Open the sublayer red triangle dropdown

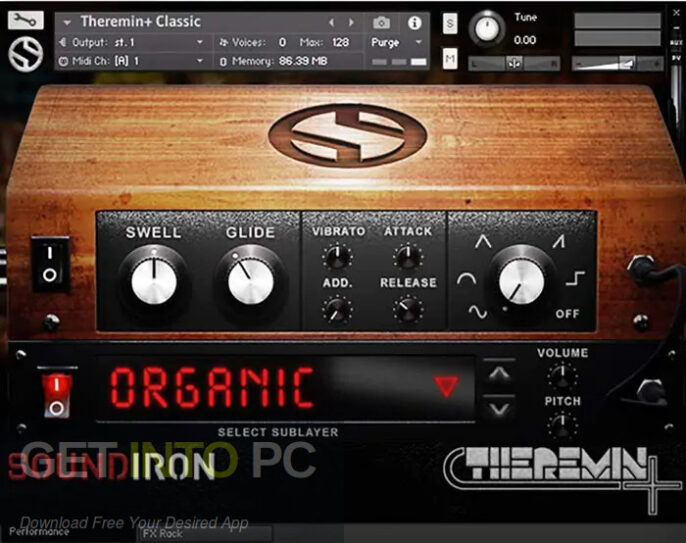446,386
